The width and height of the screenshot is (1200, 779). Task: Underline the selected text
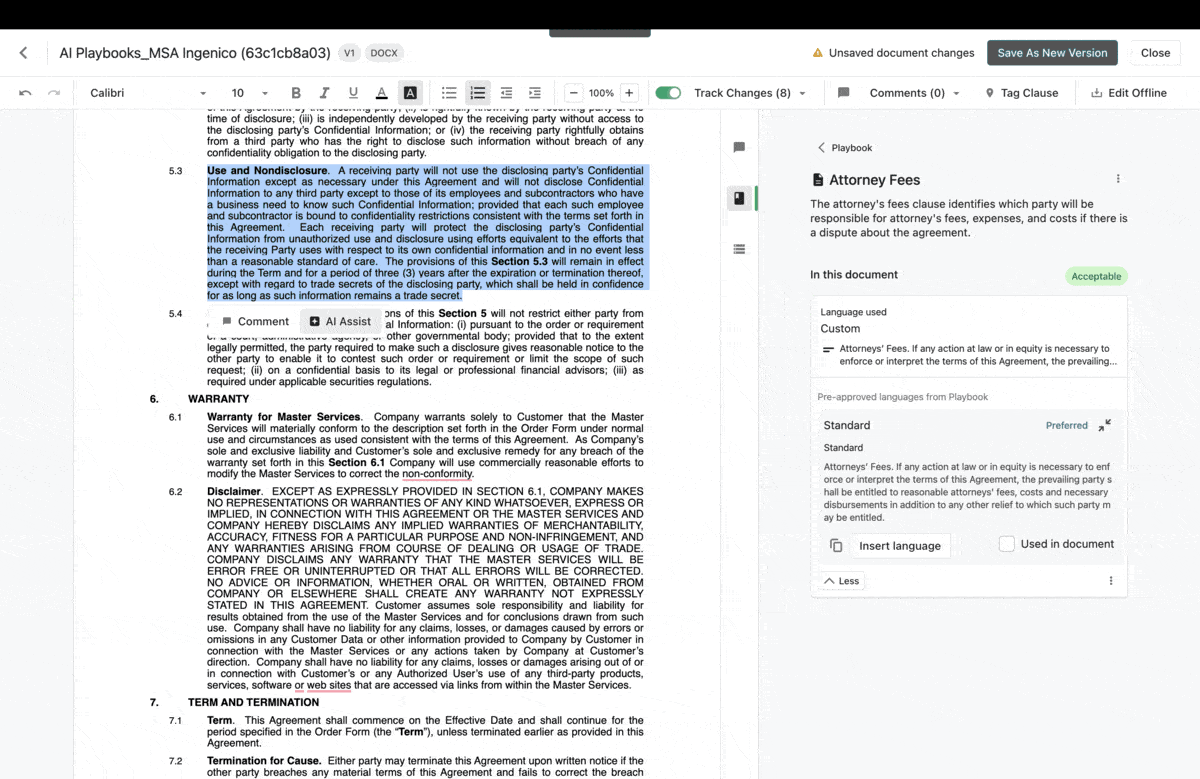pyautogui.click(x=353, y=93)
